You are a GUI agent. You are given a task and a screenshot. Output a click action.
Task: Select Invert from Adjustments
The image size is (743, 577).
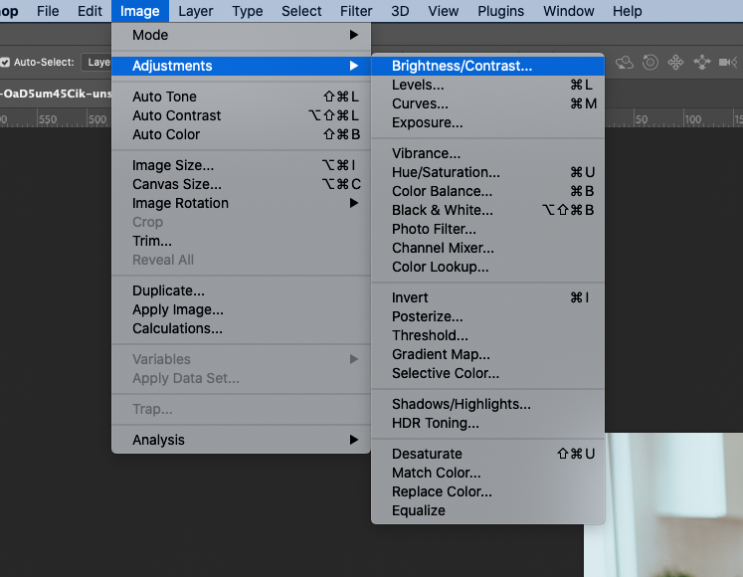tap(488, 298)
